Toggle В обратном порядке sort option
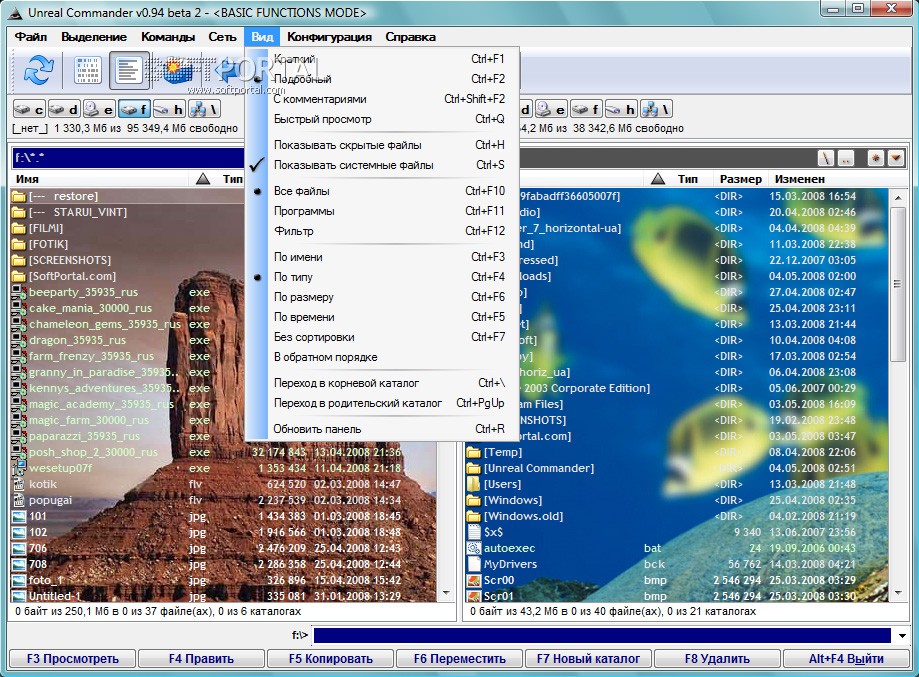The width and height of the screenshot is (919, 677). (382, 356)
